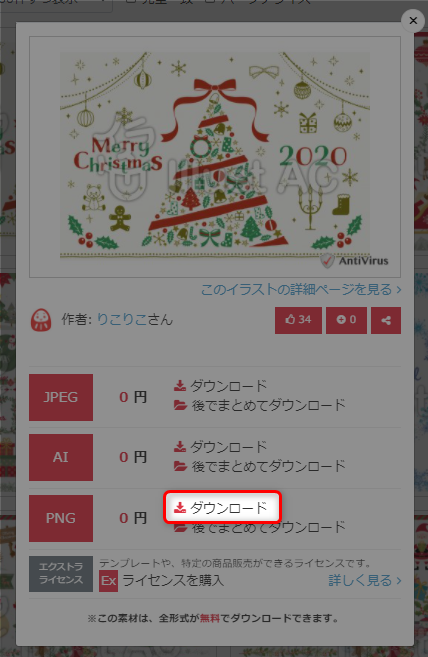Close the illustration popup with X button

413,21
